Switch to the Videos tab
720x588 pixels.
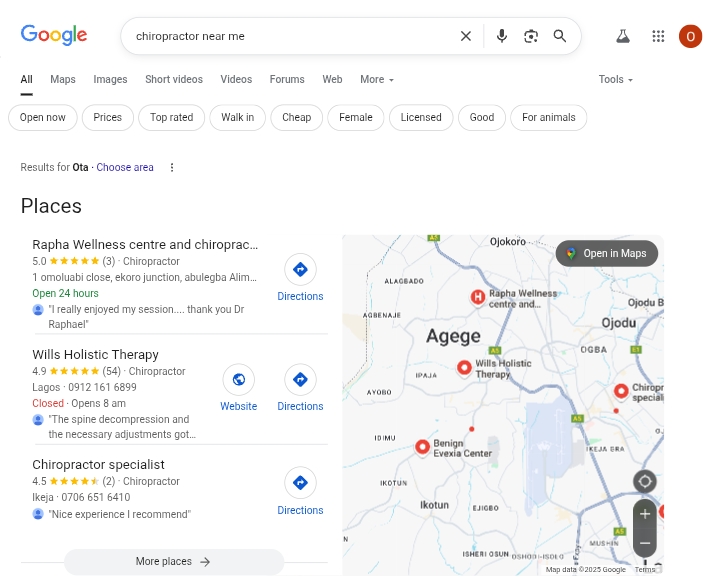click(x=236, y=79)
